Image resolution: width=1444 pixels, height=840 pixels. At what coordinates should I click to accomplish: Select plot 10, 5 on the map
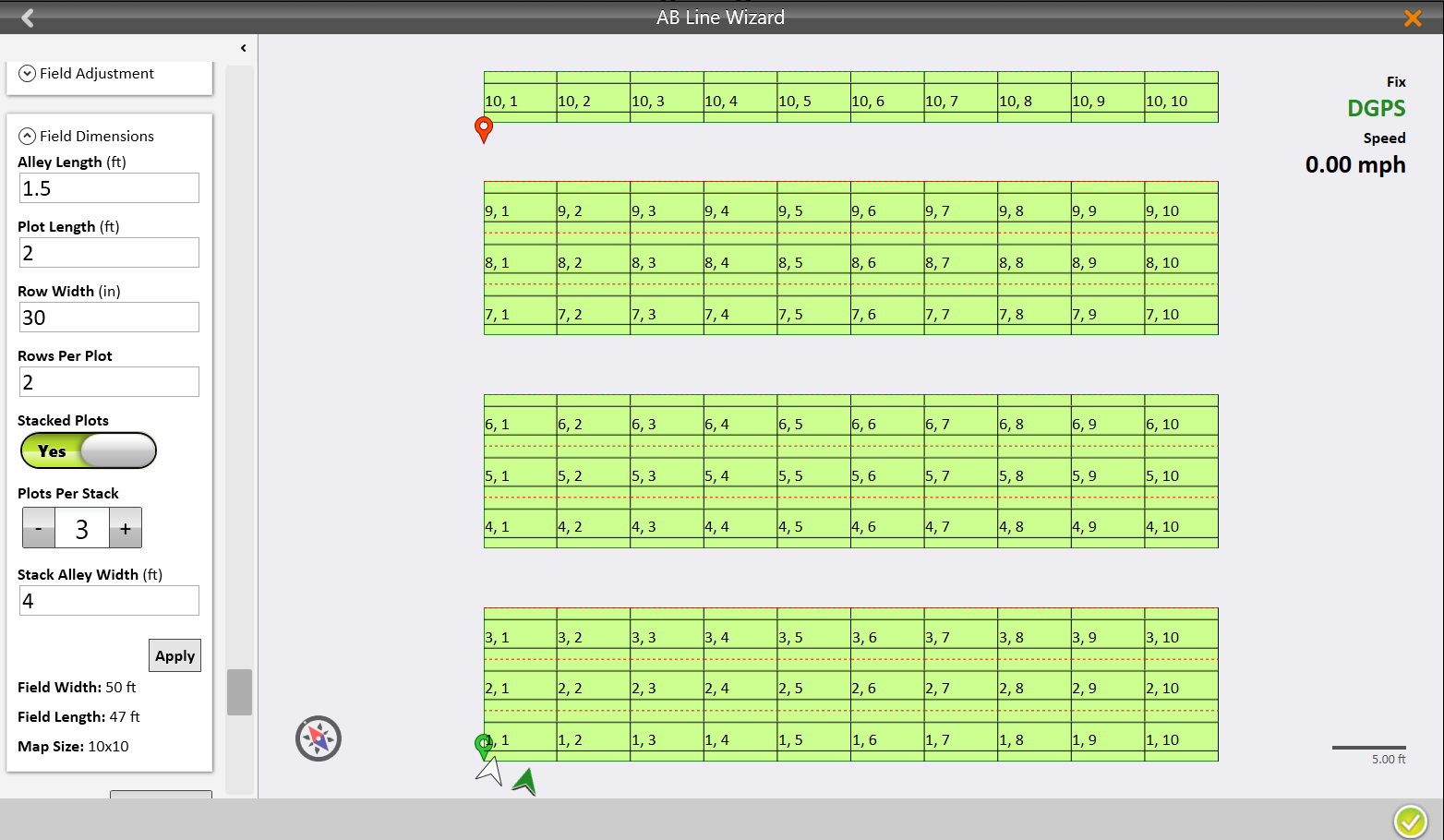[812, 98]
